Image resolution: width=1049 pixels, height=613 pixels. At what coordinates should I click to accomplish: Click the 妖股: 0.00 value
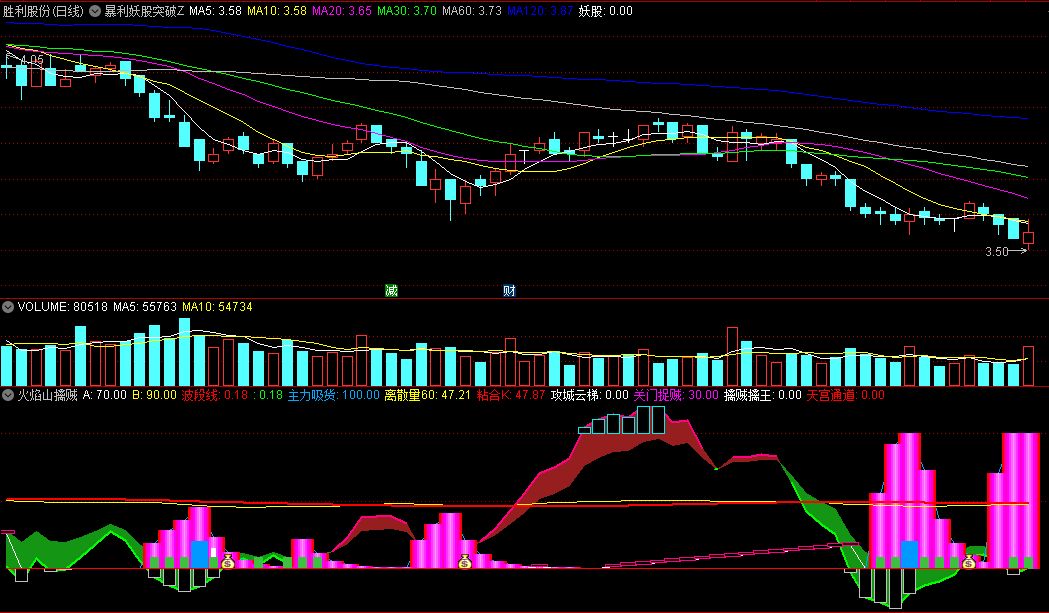pyautogui.click(x=605, y=11)
